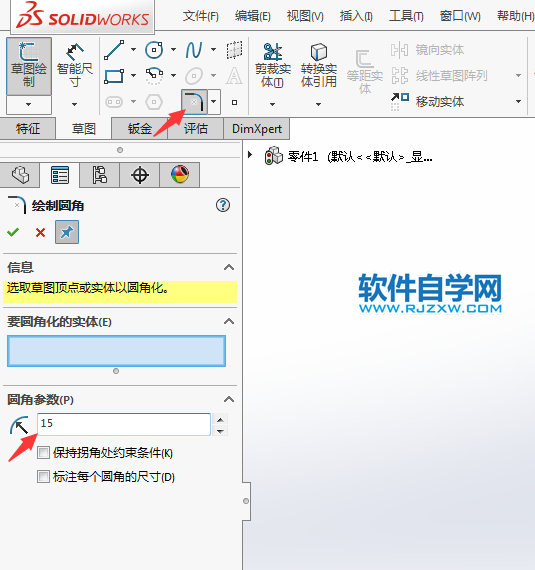This screenshot has height=570, width=535.
Task: Open the Line tool dropdown arrow
Action: [133, 50]
